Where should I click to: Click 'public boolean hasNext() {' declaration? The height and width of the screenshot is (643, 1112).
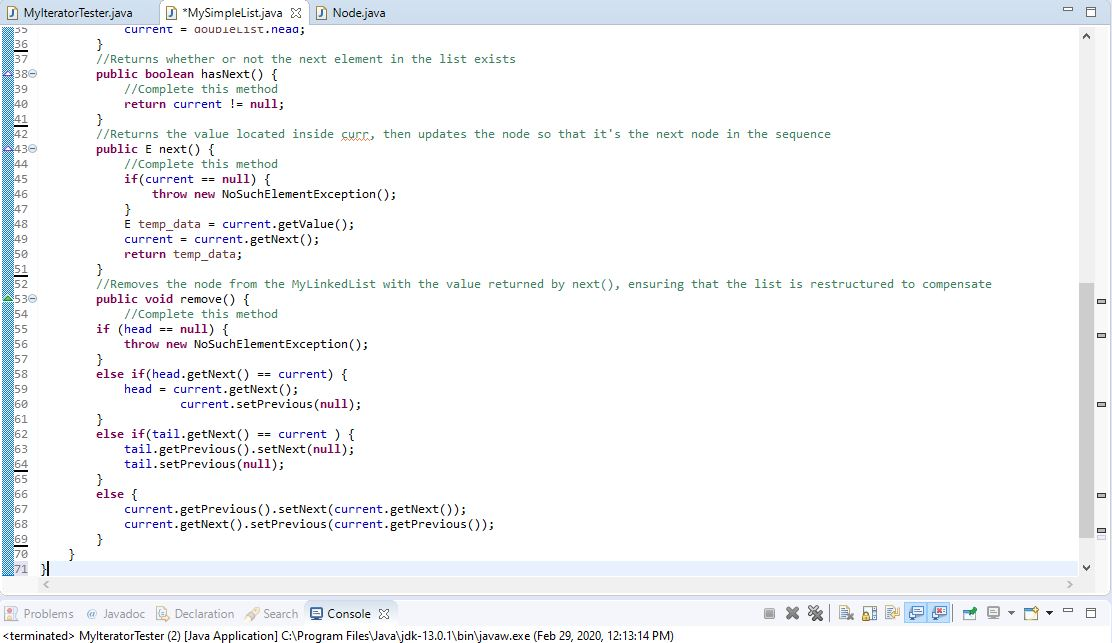pyautogui.click(x=187, y=74)
